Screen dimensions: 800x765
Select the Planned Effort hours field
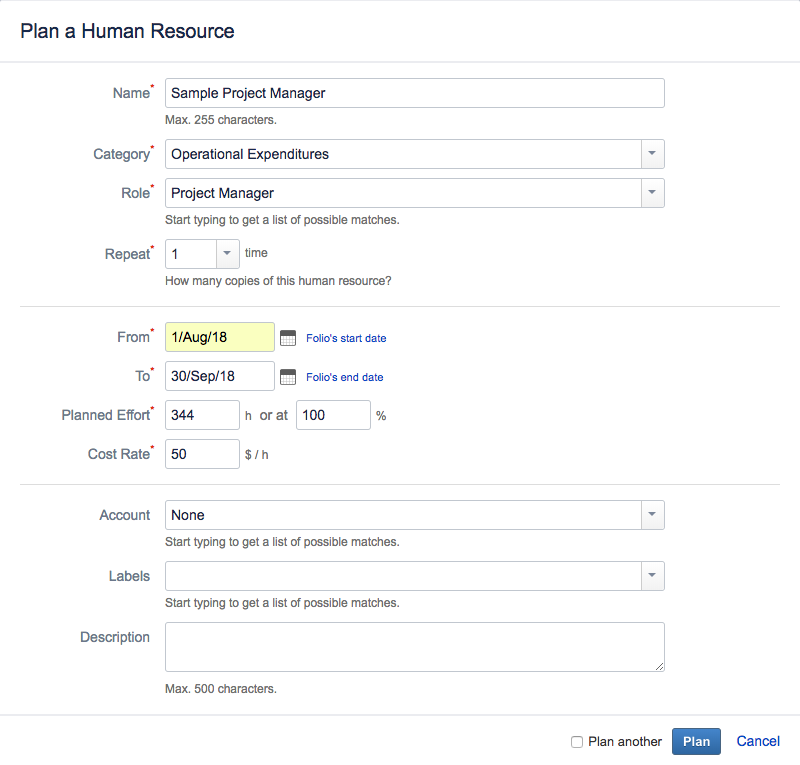coord(202,415)
